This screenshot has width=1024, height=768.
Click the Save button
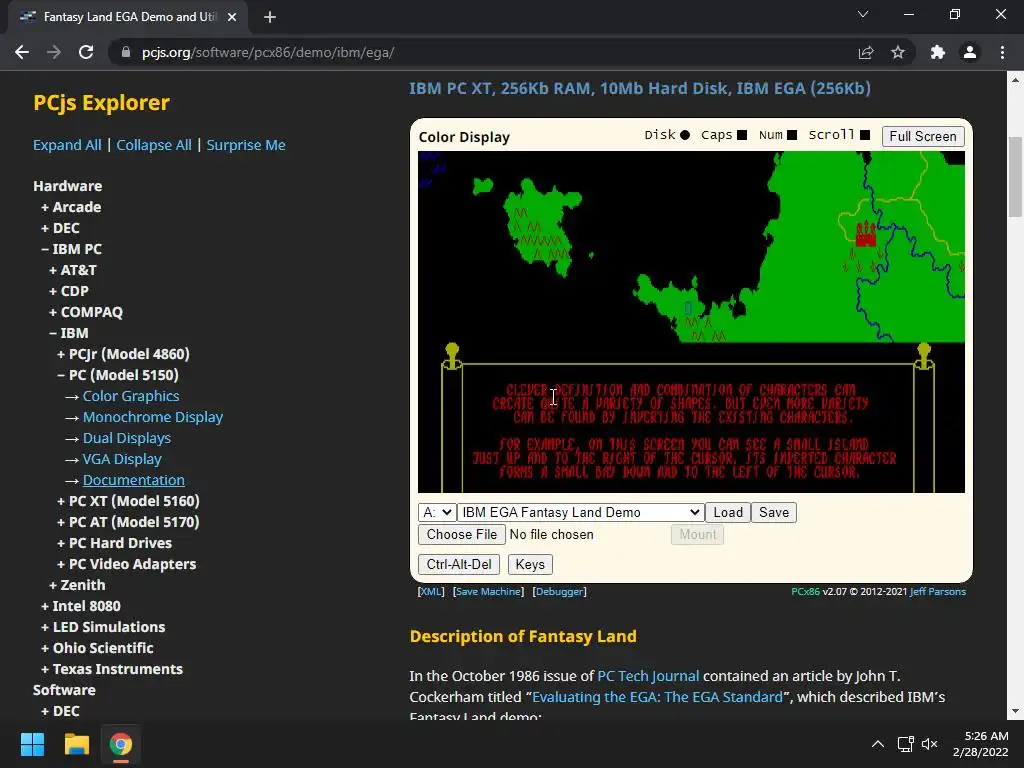tap(774, 512)
